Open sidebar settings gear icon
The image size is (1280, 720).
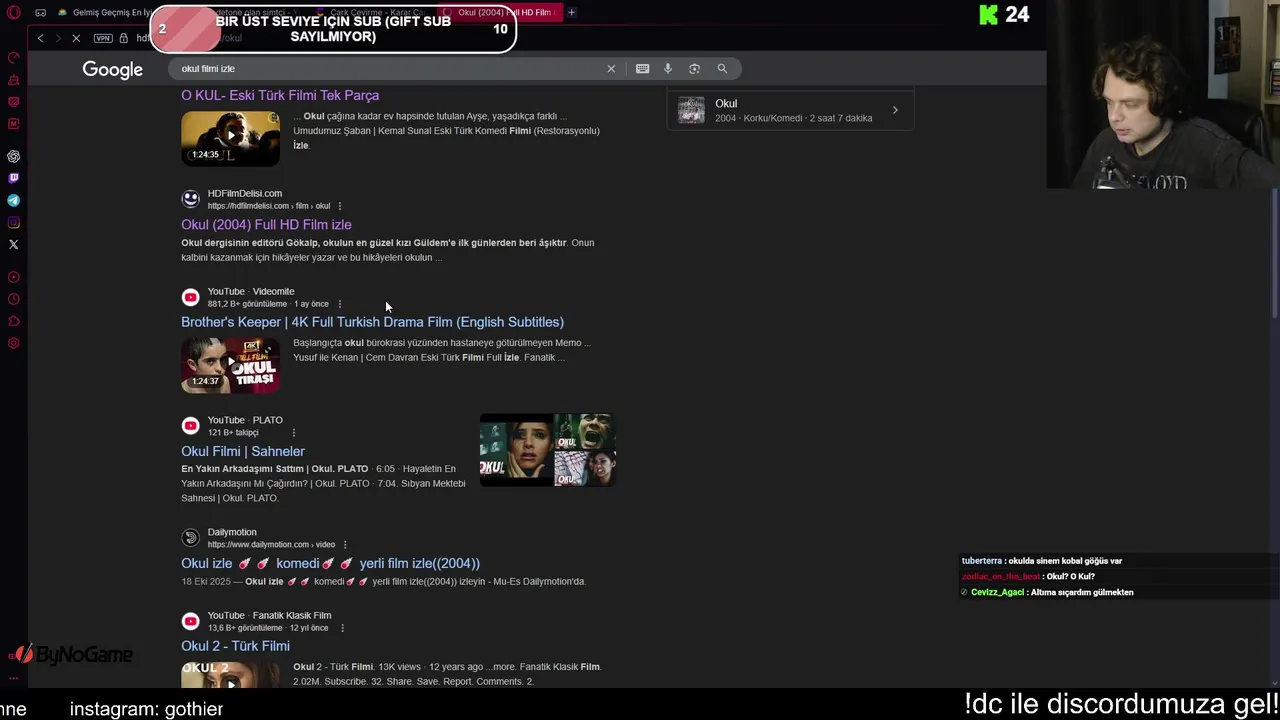[14, 343]
